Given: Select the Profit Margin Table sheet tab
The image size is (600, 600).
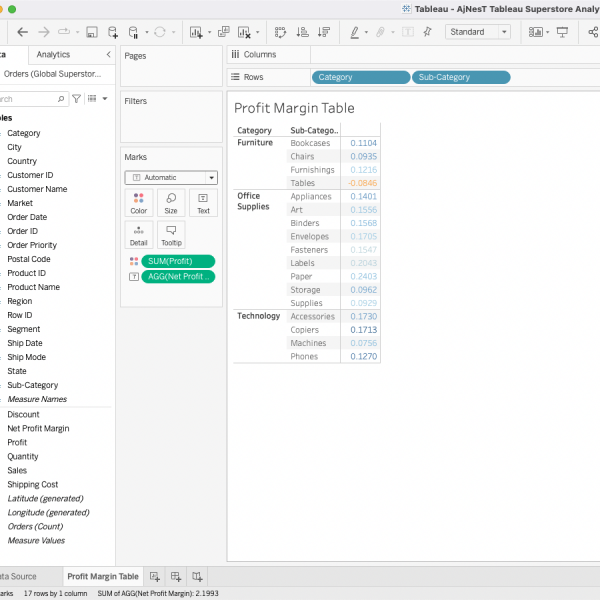Looking at the screenshot, I should [x=102, y=577].
